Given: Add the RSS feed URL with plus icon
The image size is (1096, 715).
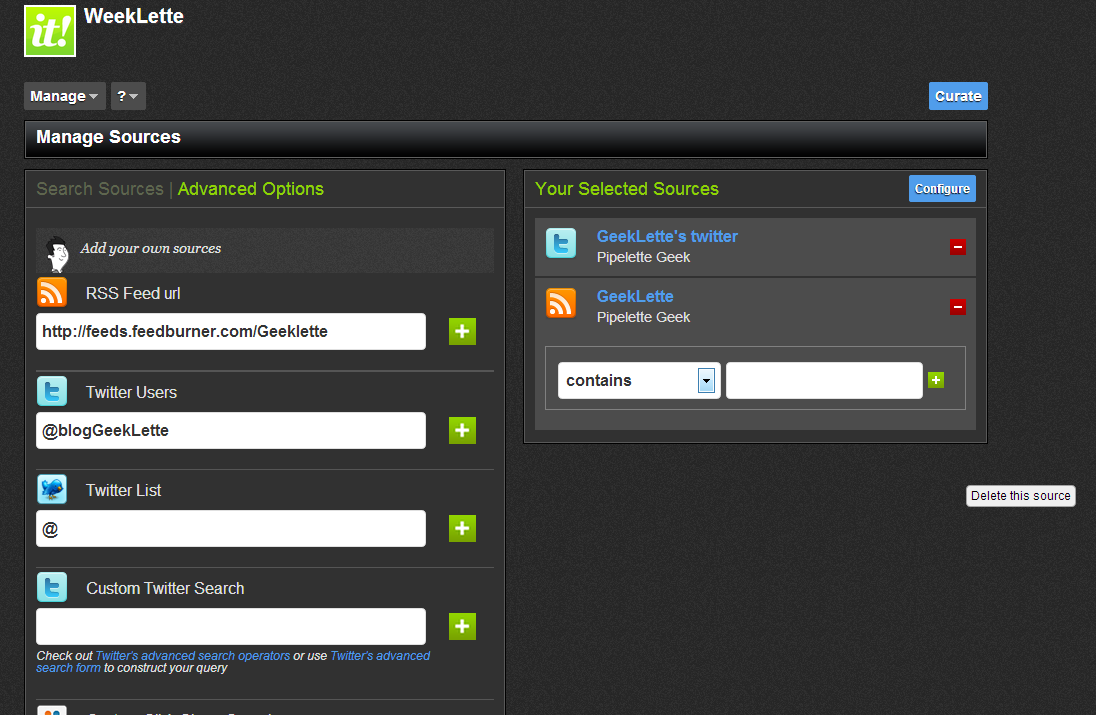Looking at the screenshot, I should 462,332.
